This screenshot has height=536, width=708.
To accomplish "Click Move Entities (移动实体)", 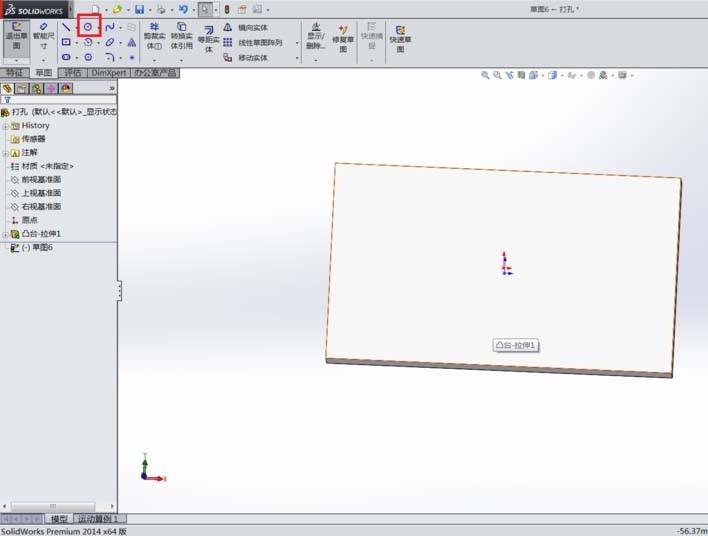I will click(x=246, y=57).
